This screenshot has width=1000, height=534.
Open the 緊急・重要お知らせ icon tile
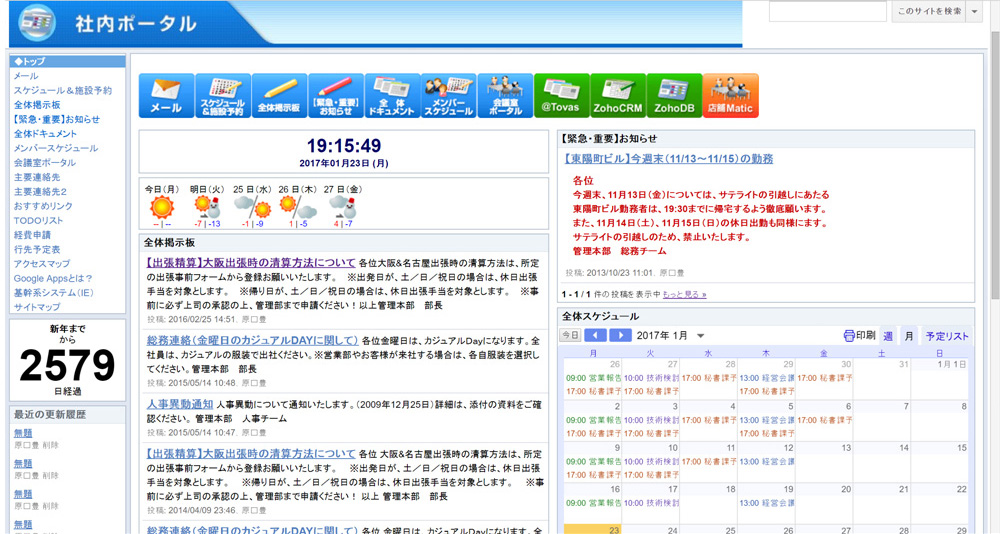[335, 96]
